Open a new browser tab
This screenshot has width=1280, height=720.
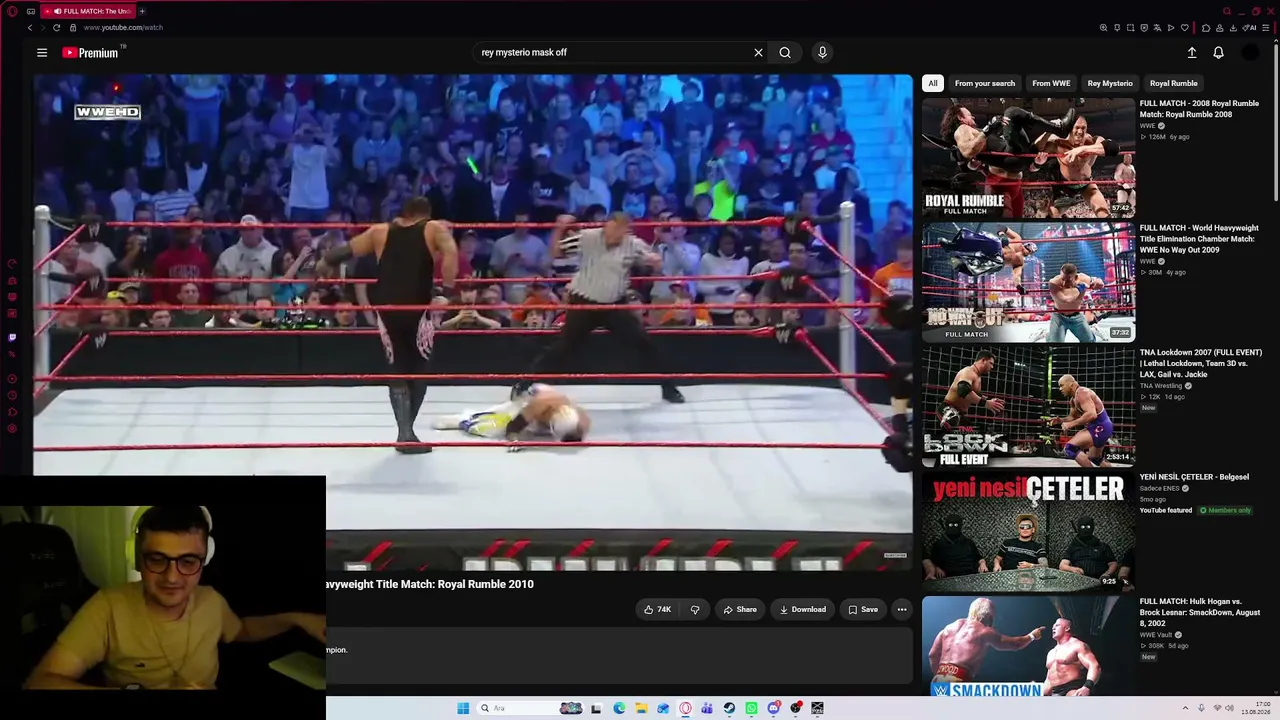142,11
